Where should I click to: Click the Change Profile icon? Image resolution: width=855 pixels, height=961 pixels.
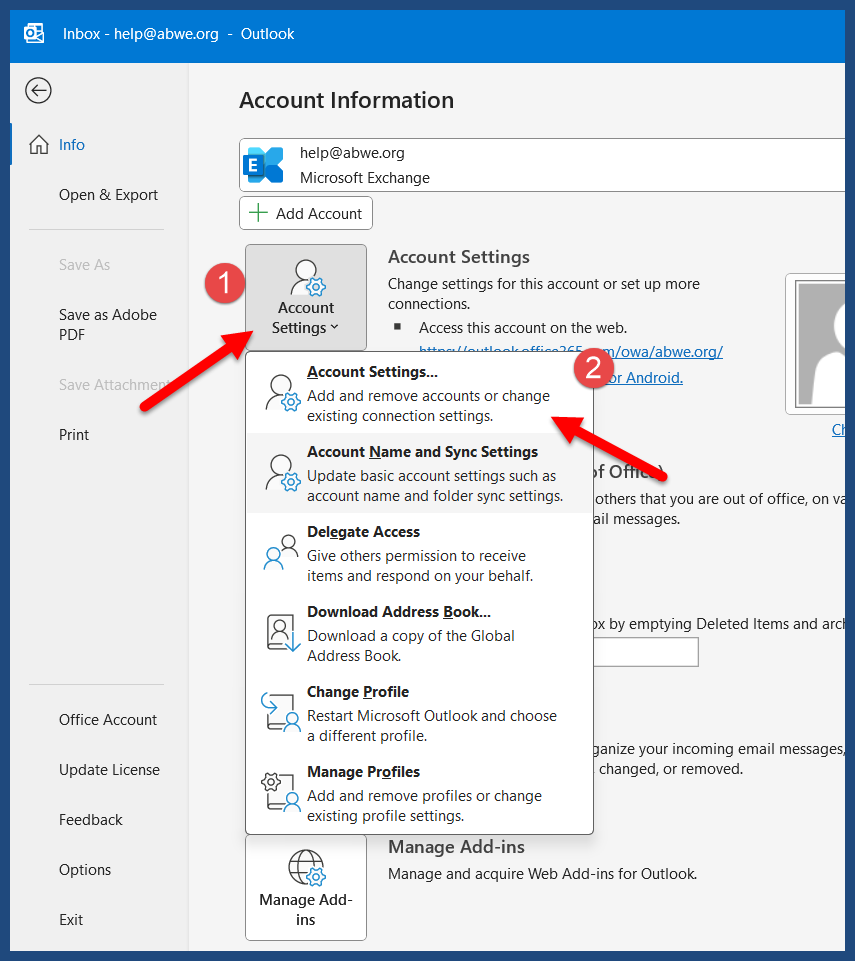[x=281, y=712]
